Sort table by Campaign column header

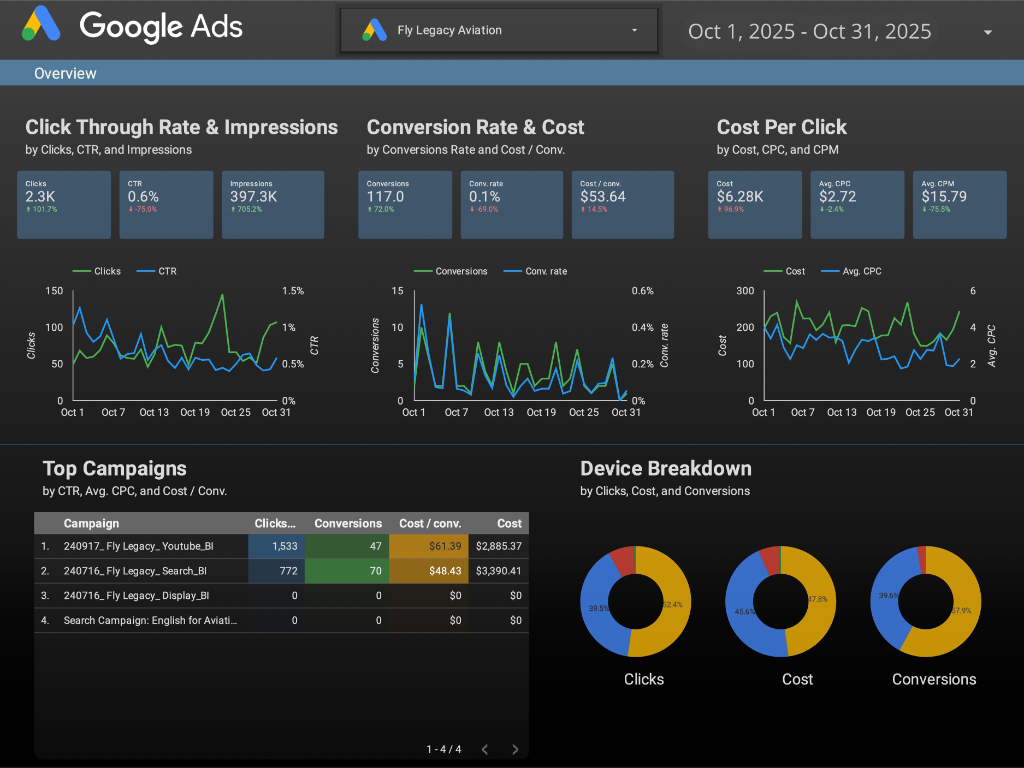pyautogui.click(x=91, y=523)
